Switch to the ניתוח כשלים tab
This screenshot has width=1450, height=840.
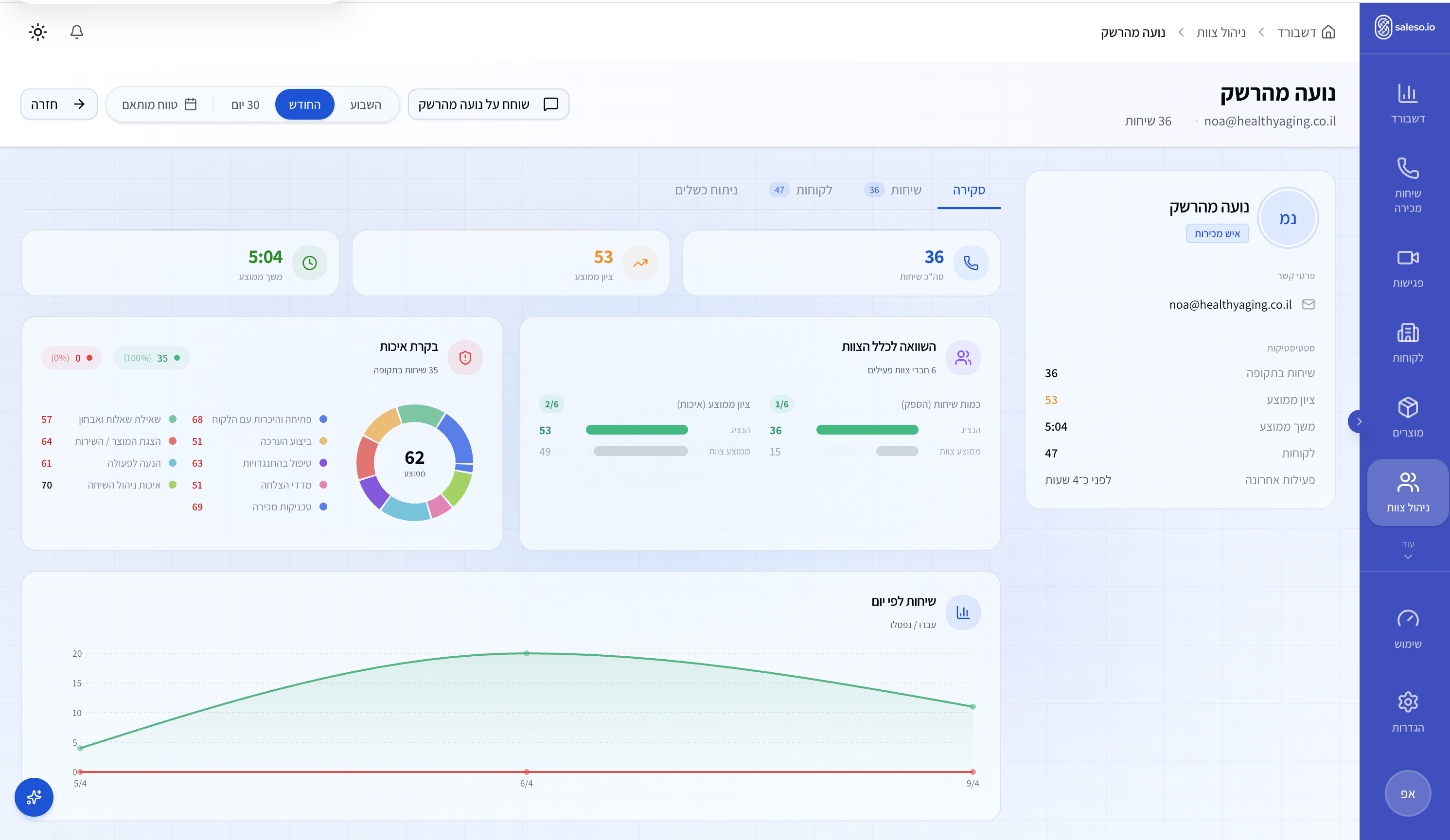coord(706,190)
